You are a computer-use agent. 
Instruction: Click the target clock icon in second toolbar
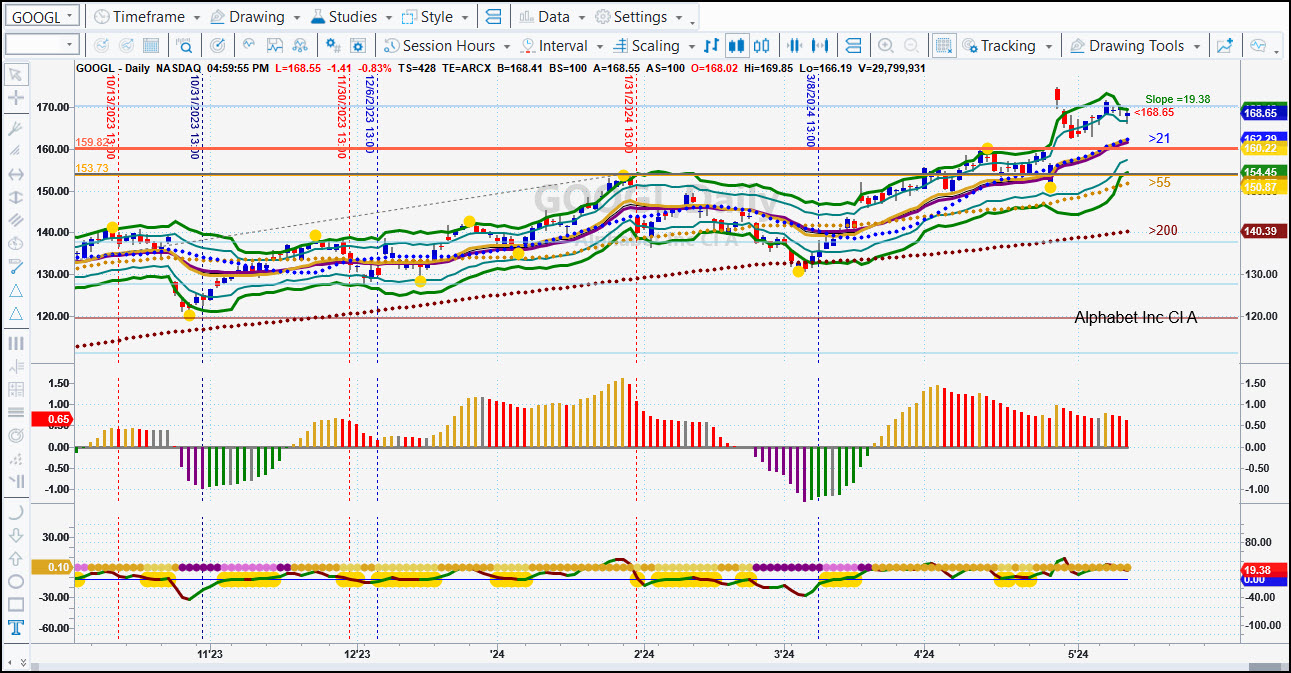(x=218, y=46)
